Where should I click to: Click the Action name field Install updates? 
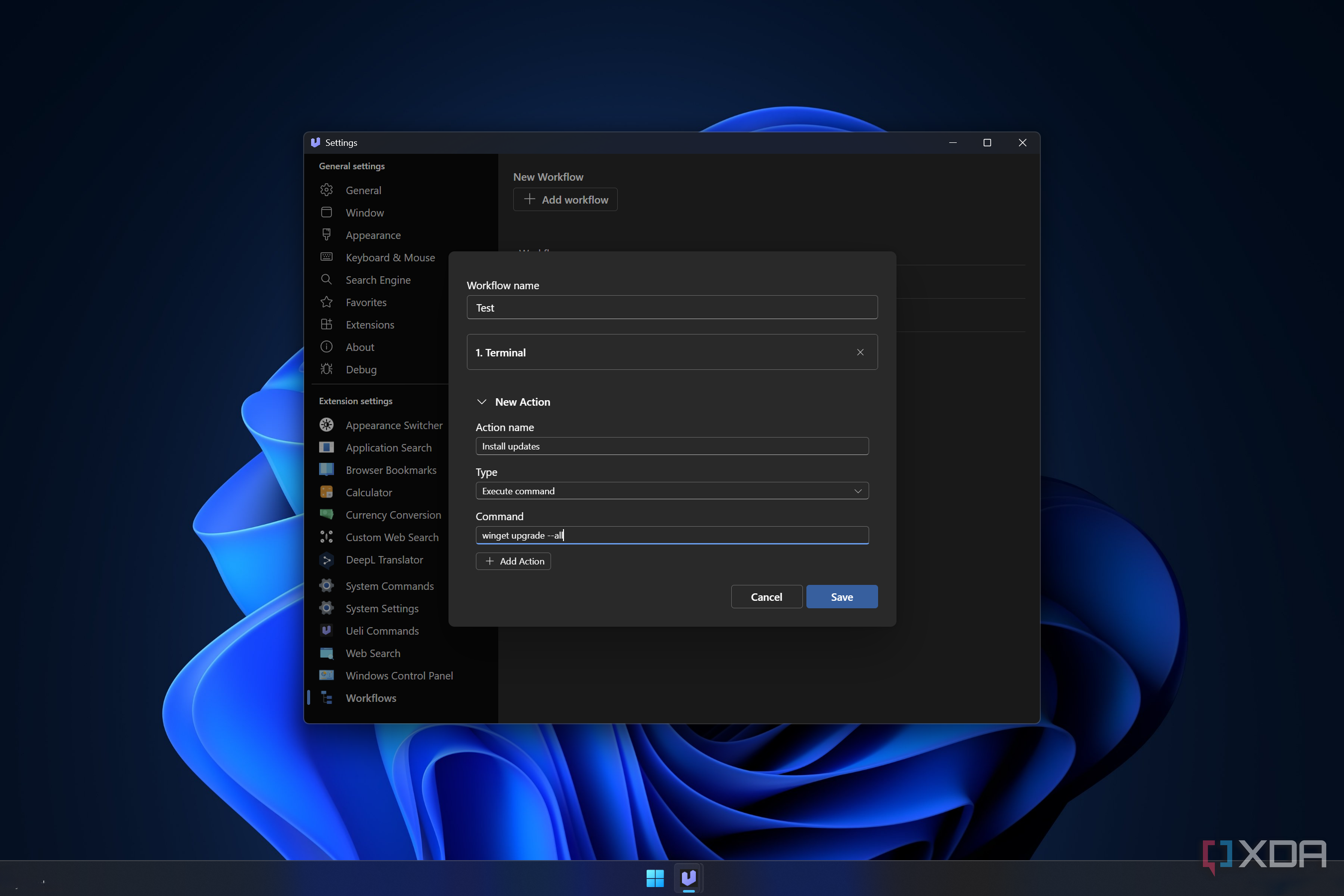(672, 447)
